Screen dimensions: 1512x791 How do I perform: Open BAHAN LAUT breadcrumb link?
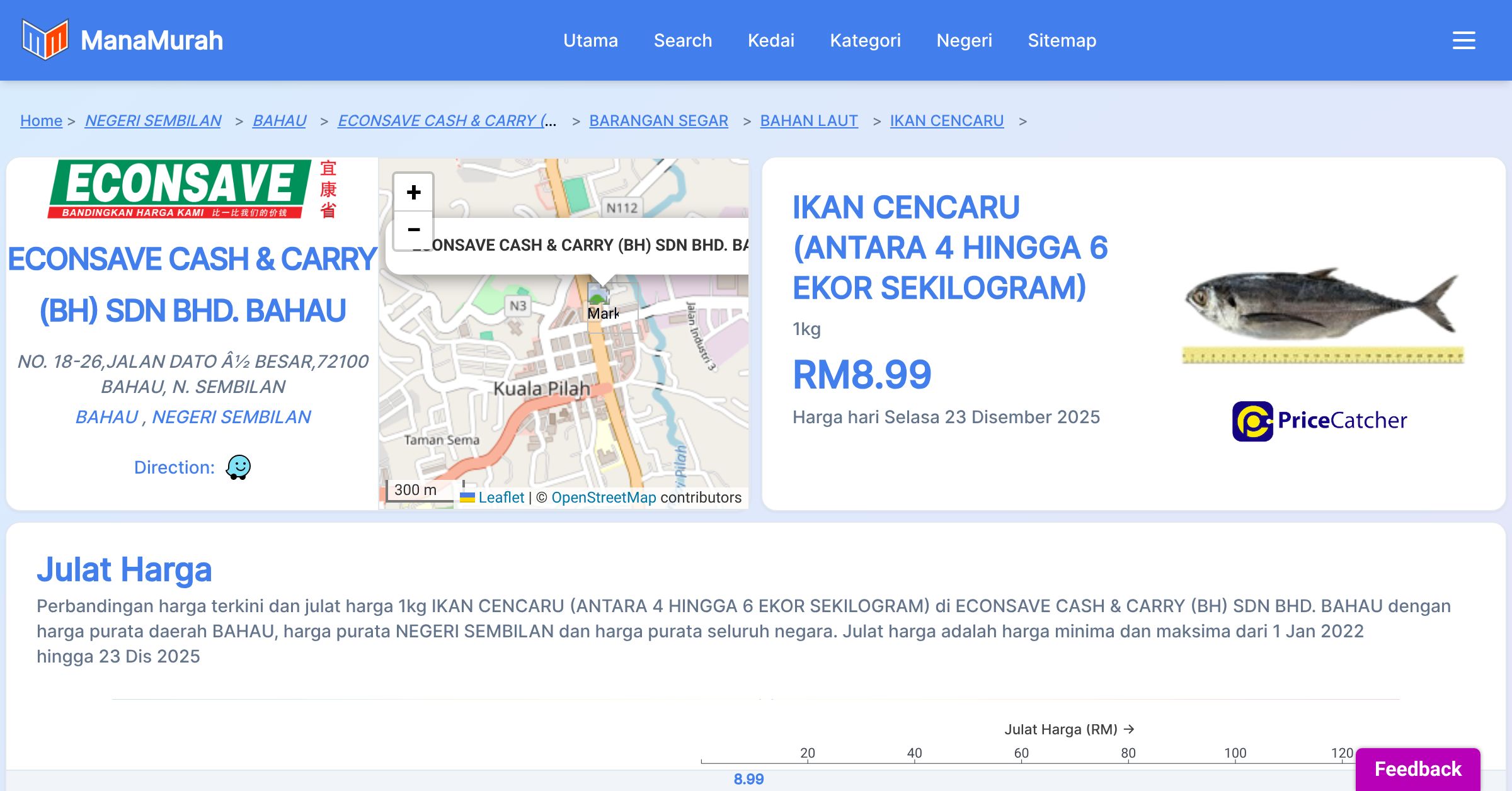click(x=808, y=120)
